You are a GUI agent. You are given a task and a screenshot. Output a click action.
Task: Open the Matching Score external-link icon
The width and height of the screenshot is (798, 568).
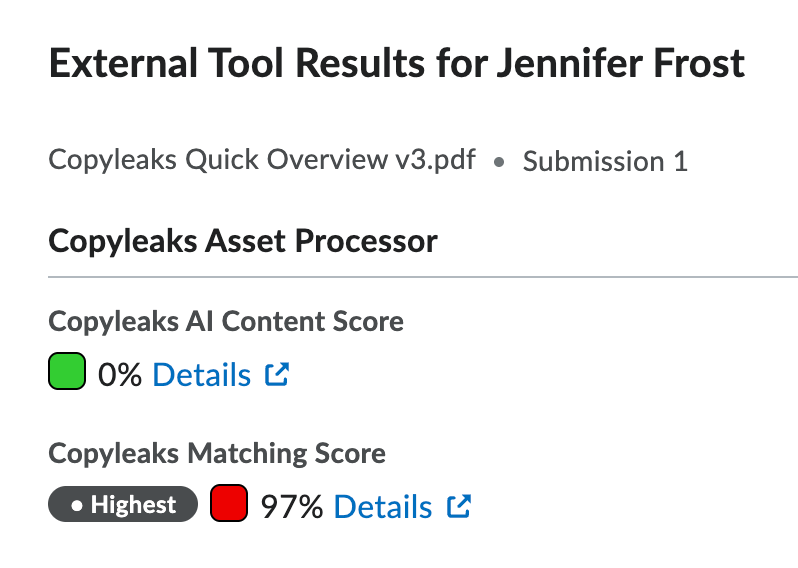(x=459, y=506)
